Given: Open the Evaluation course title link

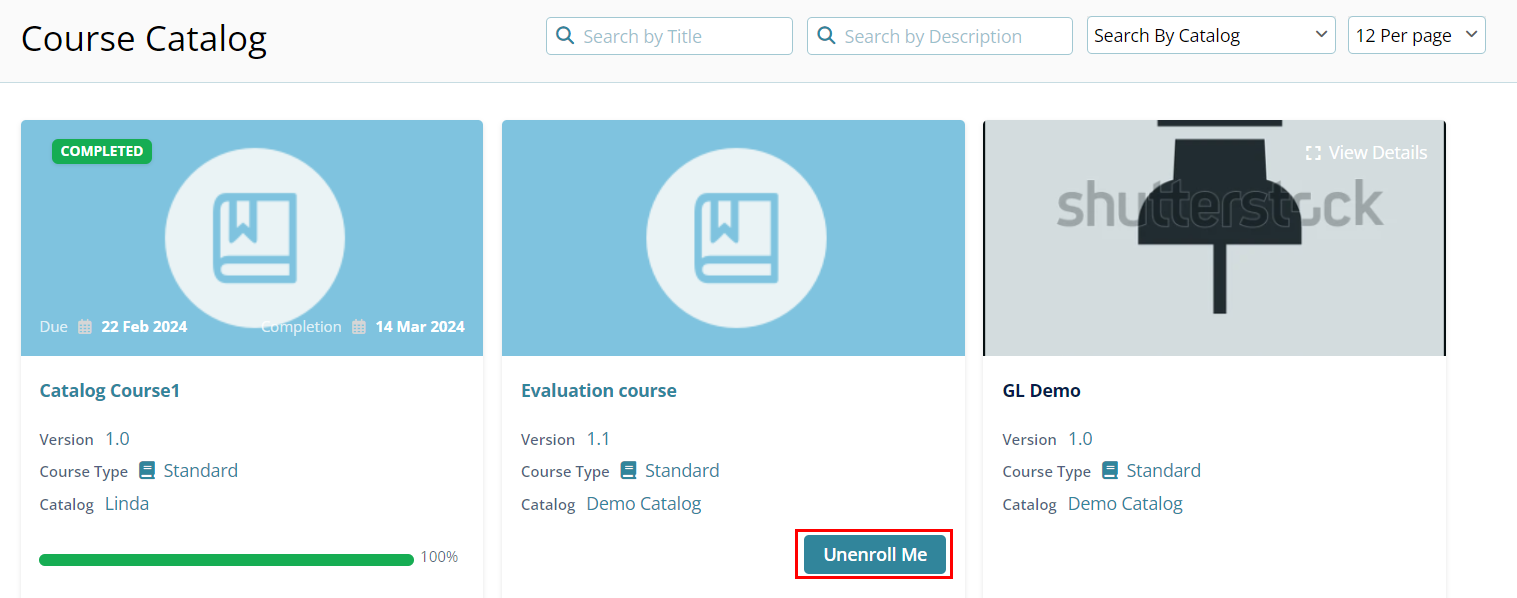Looking at the screenshot, I should (598, 391).
